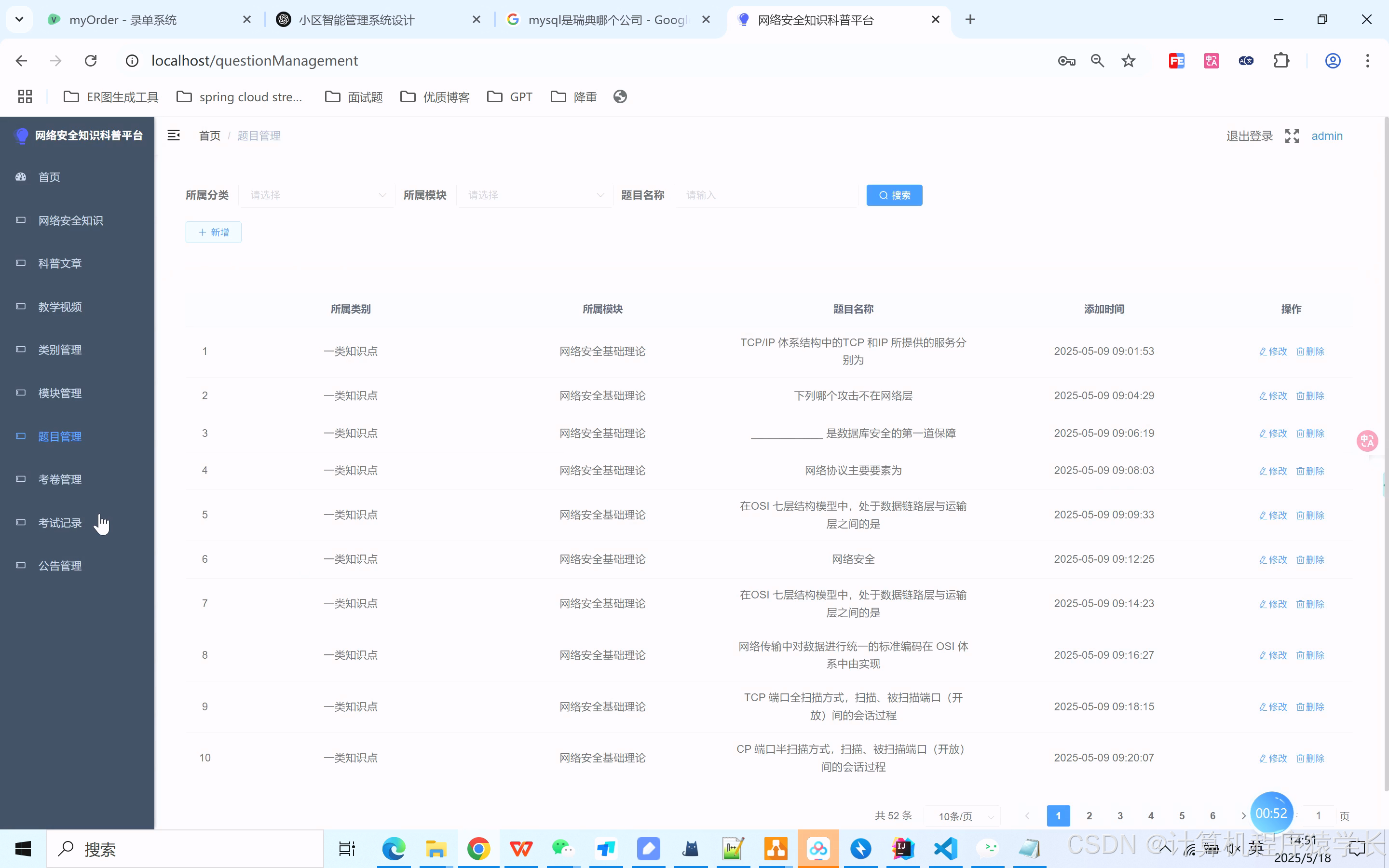Click the 退出登录 logout link
This screenshot has width=1389, height=868.
[1250, 136]
